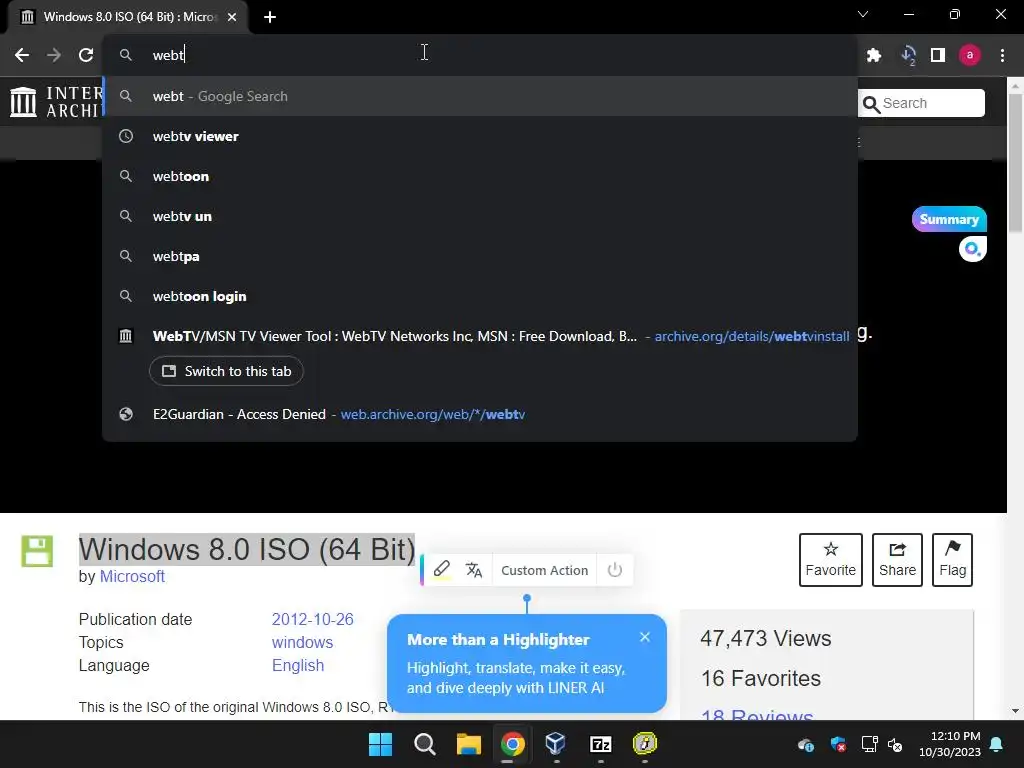
Task: Click the LINER highlighter pen icon
Action: point(441,569)
